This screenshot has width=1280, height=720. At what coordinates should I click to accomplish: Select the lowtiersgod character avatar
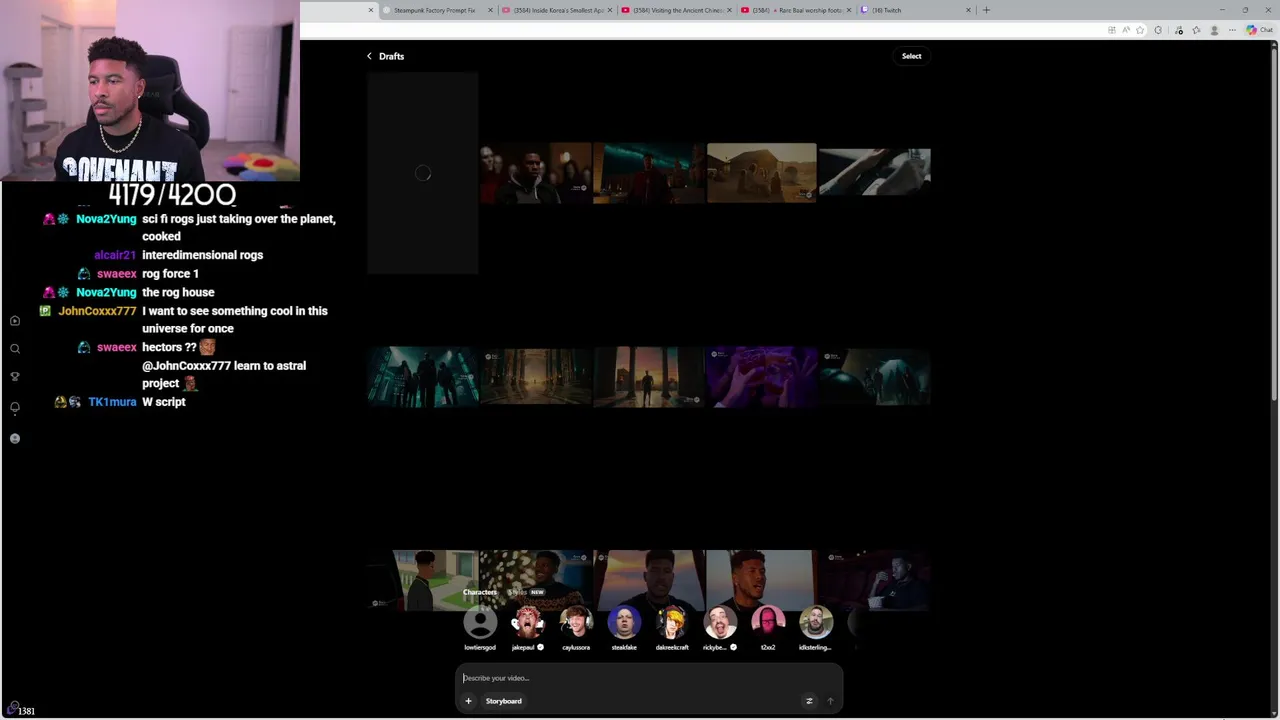[x=480, y=623]
